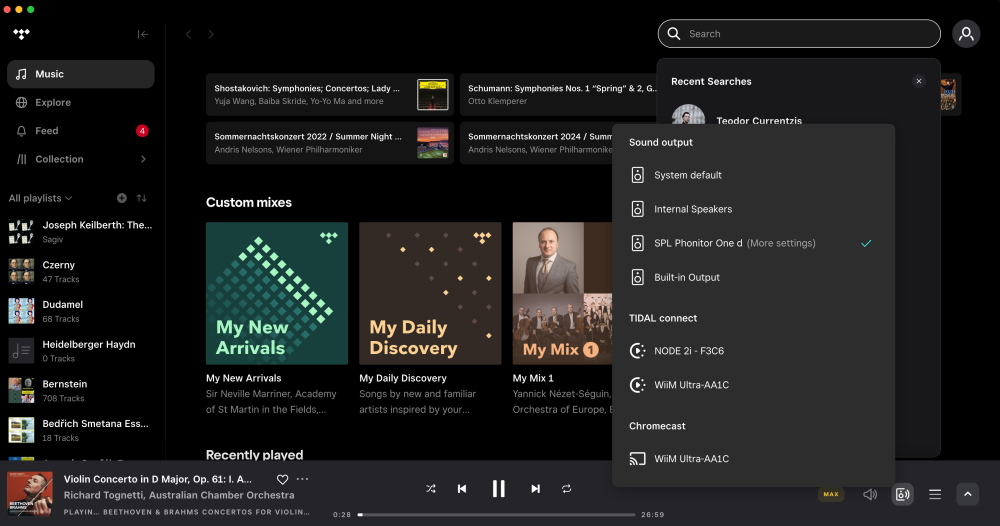The height and width of the screenshot is (526, 1000).
Task: Like the current track with heart icon
Action: pos(283,480)
